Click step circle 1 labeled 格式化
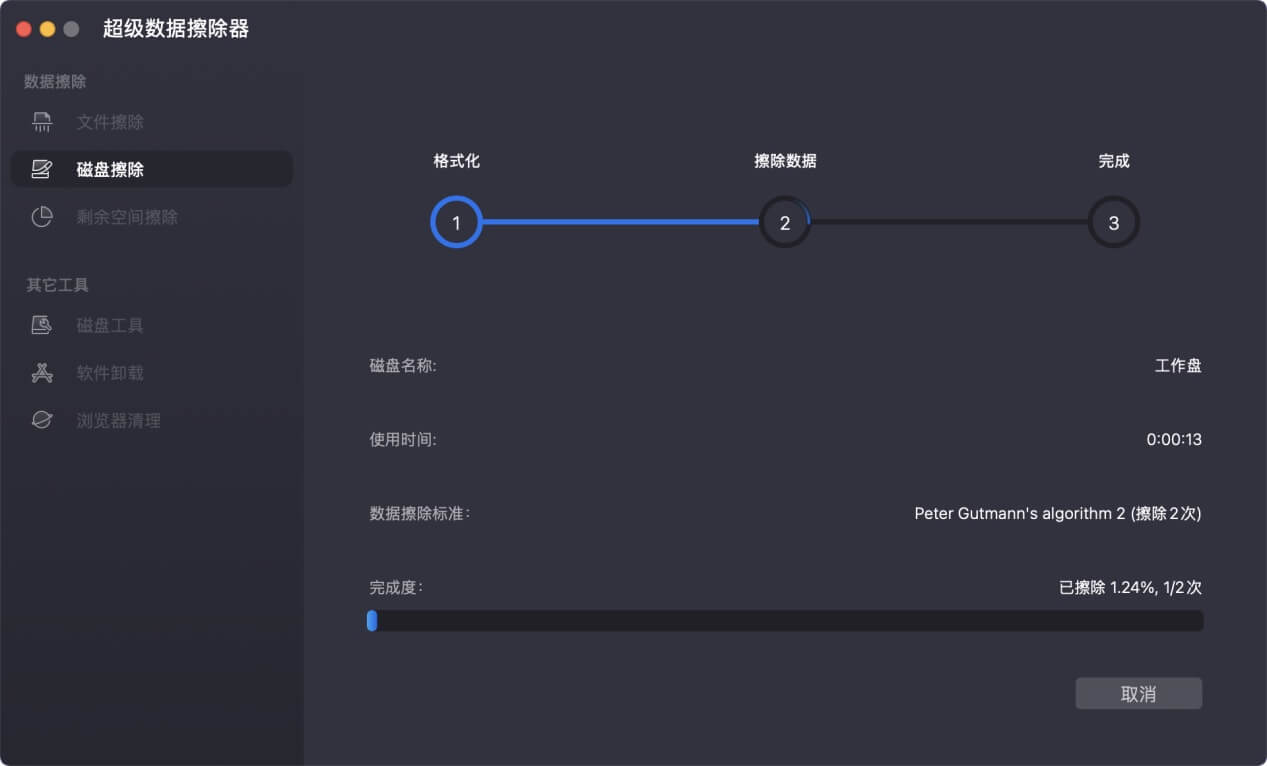1267x766 pixels. [456, 222]
